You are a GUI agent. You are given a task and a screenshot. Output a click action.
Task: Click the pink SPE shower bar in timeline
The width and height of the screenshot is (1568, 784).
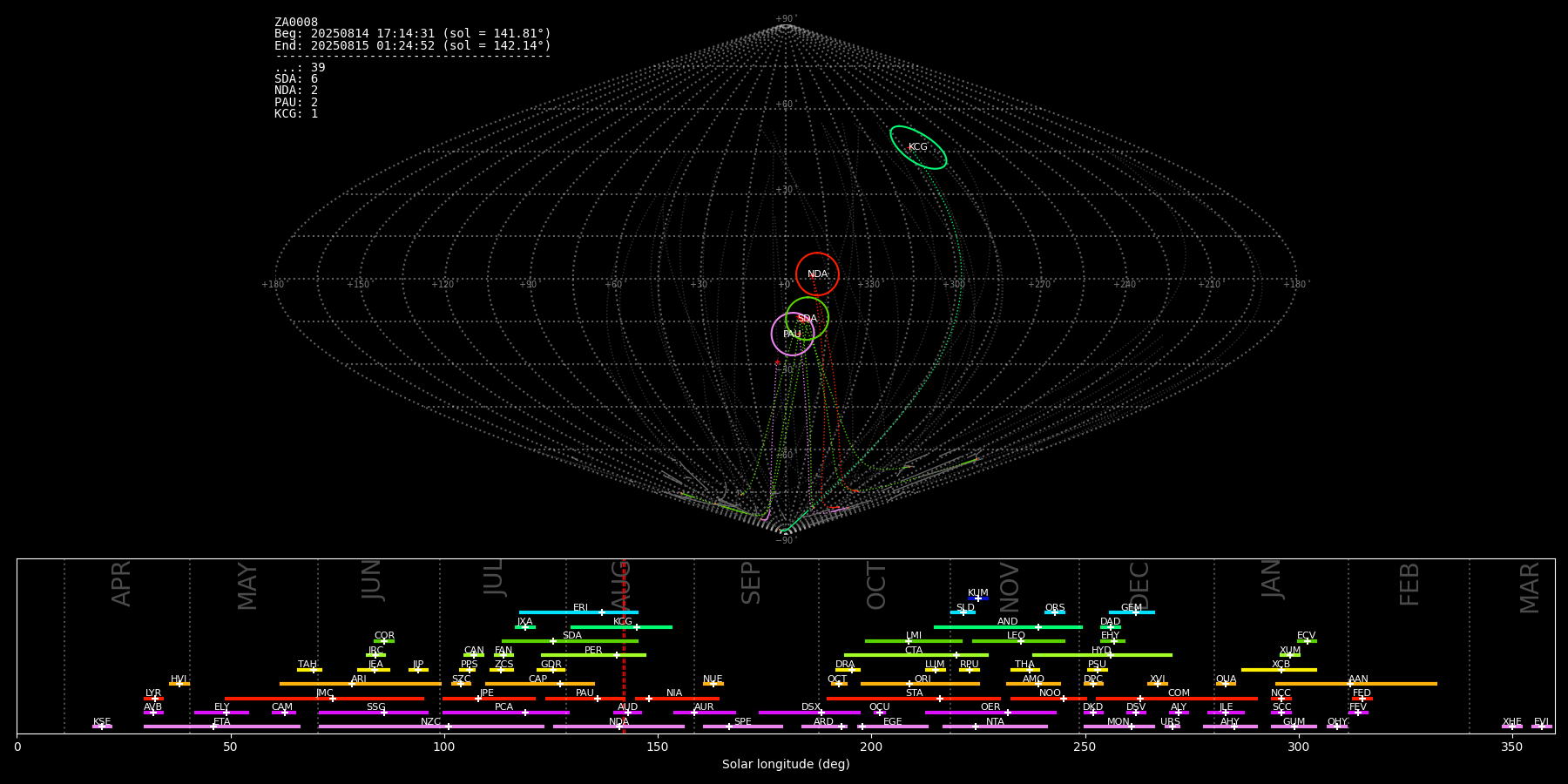[743, 727]
